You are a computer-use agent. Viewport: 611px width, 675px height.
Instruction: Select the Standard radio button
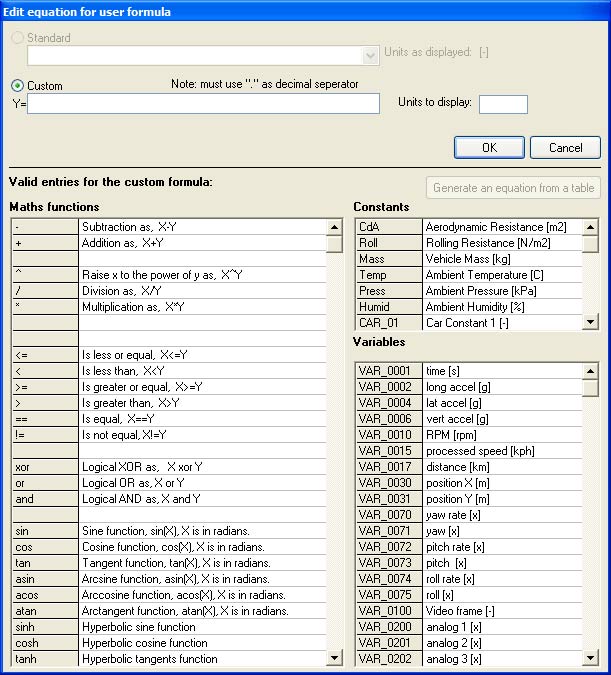[17, 38]
